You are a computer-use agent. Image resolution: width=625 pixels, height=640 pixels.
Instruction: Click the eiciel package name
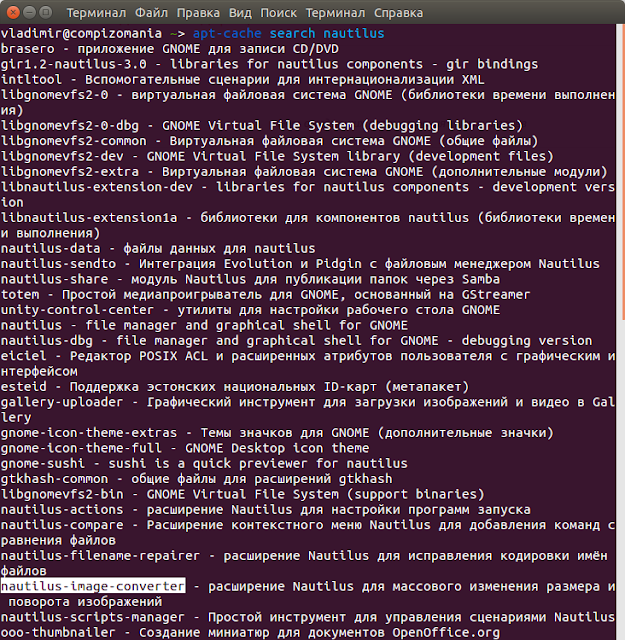point(24,356)
